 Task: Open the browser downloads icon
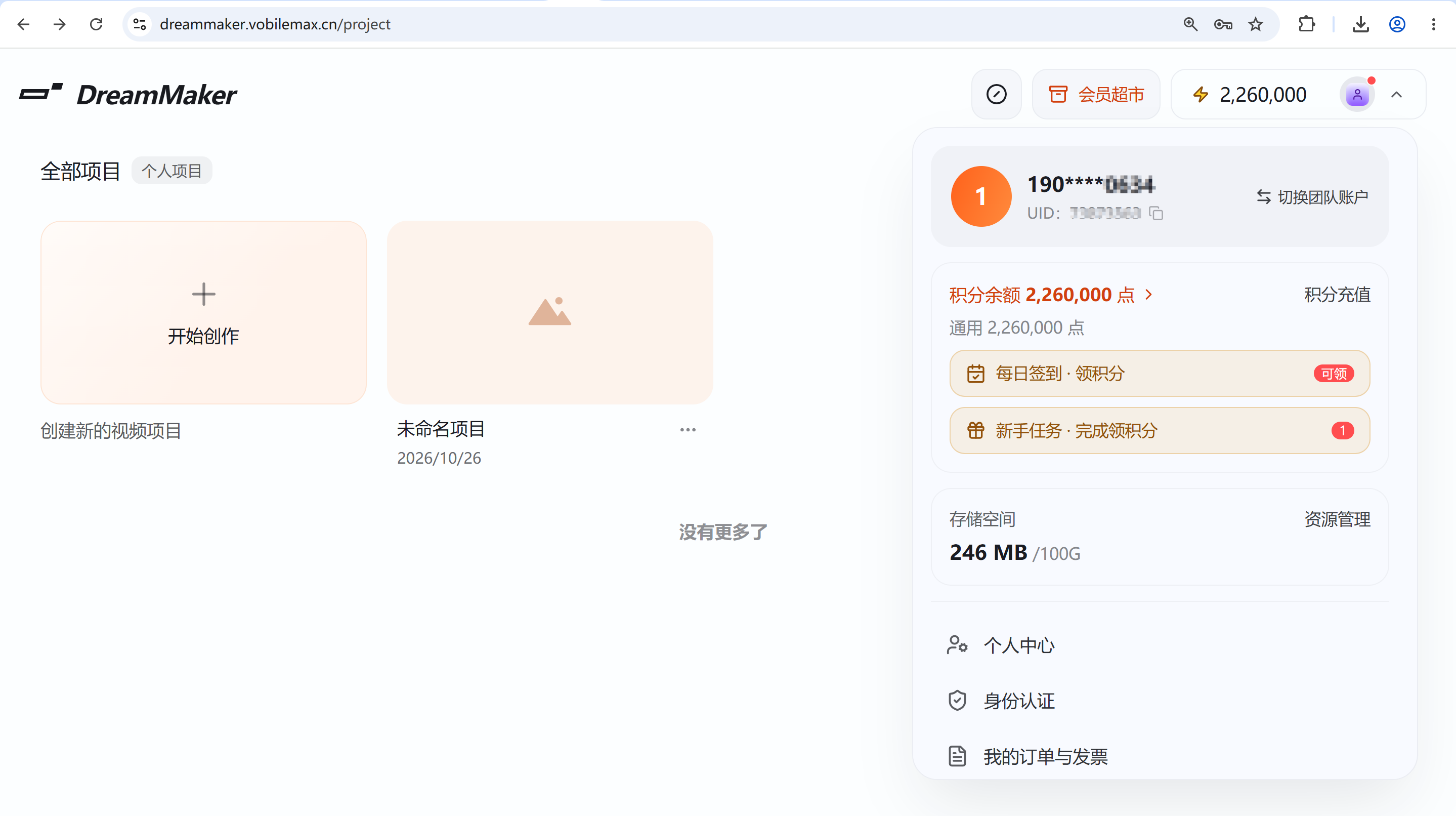point(1360,24)
